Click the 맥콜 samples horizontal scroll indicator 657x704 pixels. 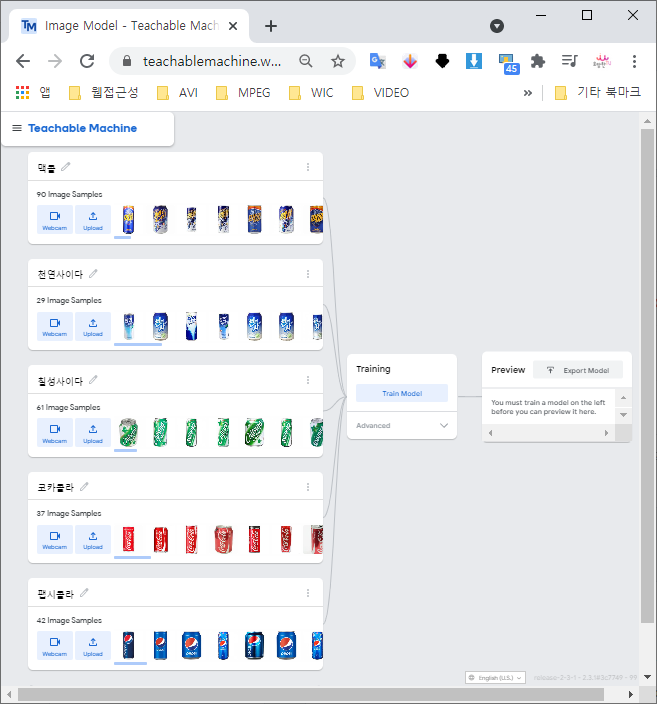click(x=123, y=238)
